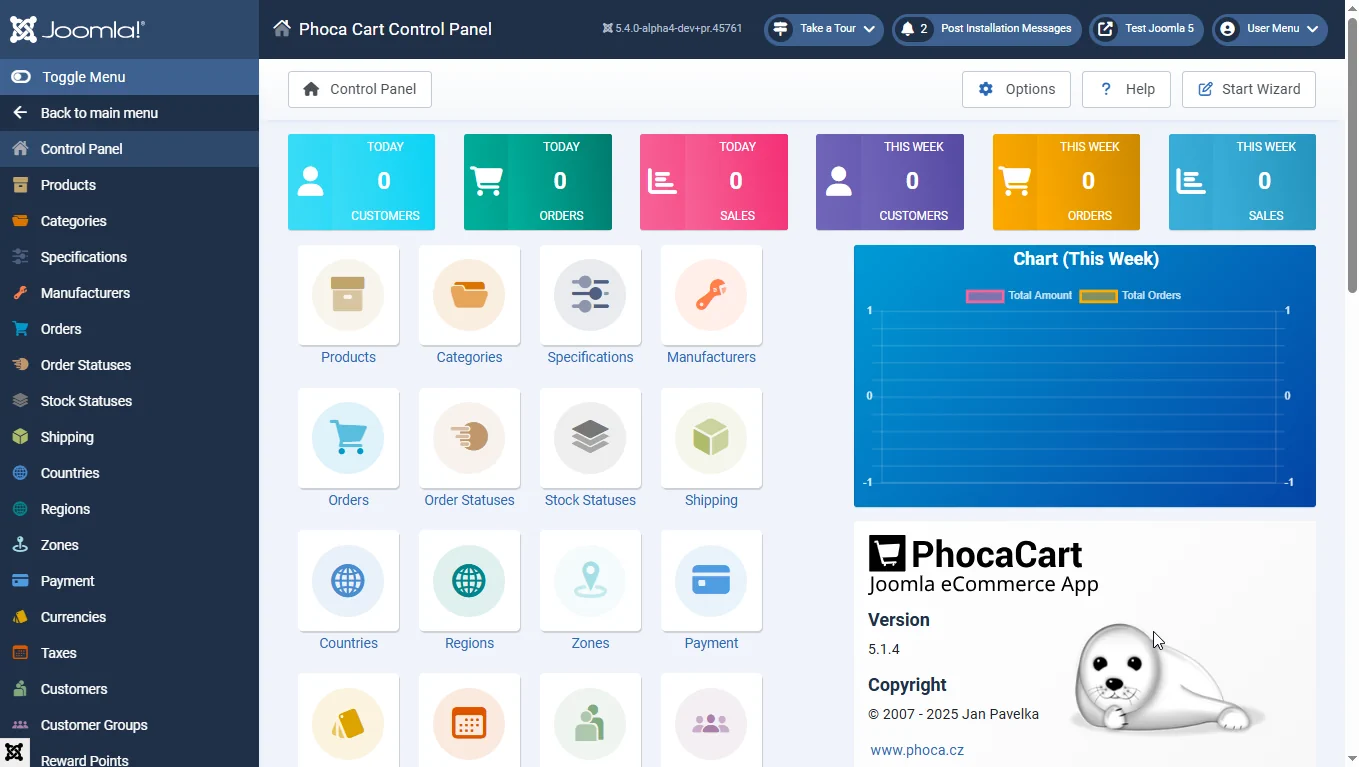Select Zones in the sidebar menu
1359x767 pixels.
129,545
